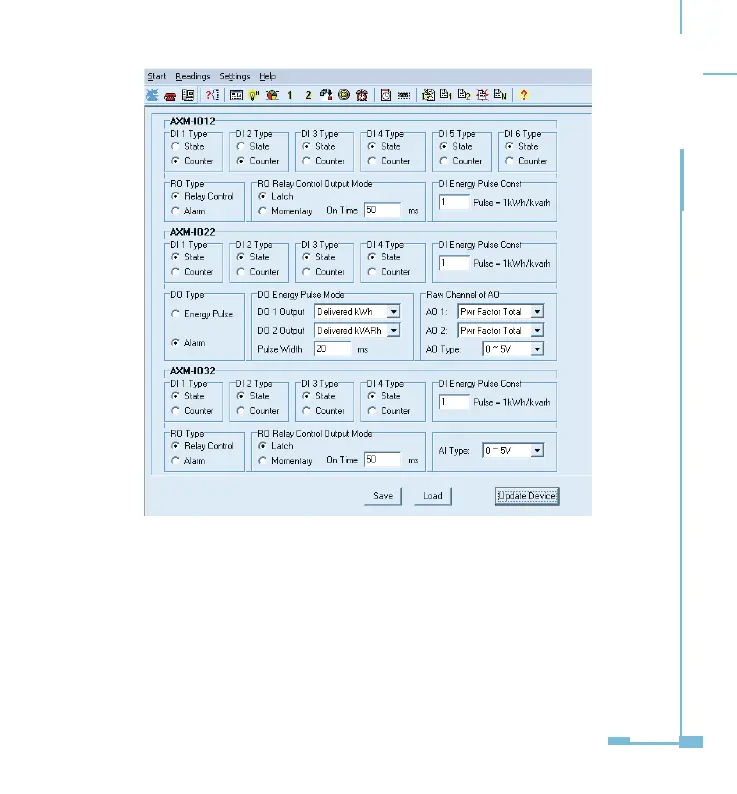Click the round yellow dial toolbar icon
This screenshot has width=737, height=794.
click(344, 95)
